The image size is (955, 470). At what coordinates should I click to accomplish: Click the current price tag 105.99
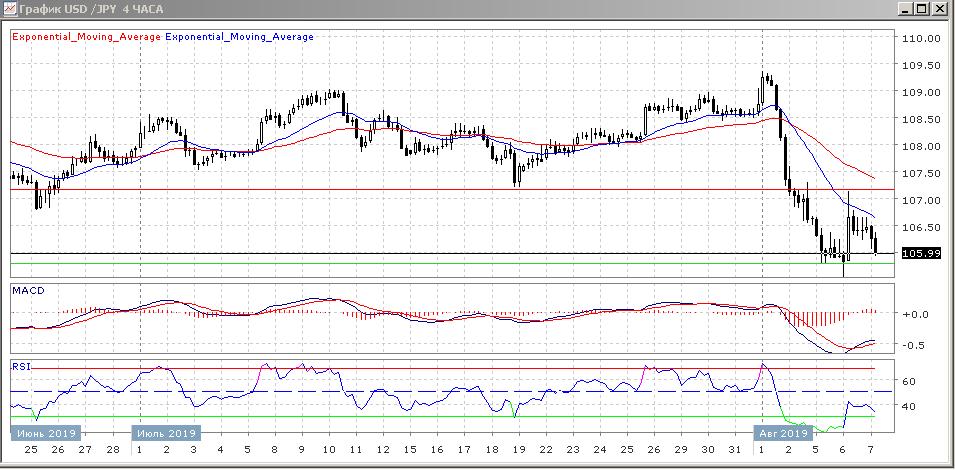pos(920,253)
